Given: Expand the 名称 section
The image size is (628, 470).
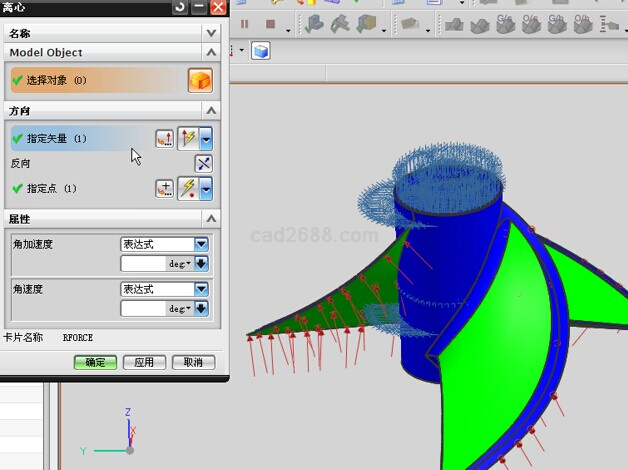Looking at the screenshot, I should (x=210, y=33).
